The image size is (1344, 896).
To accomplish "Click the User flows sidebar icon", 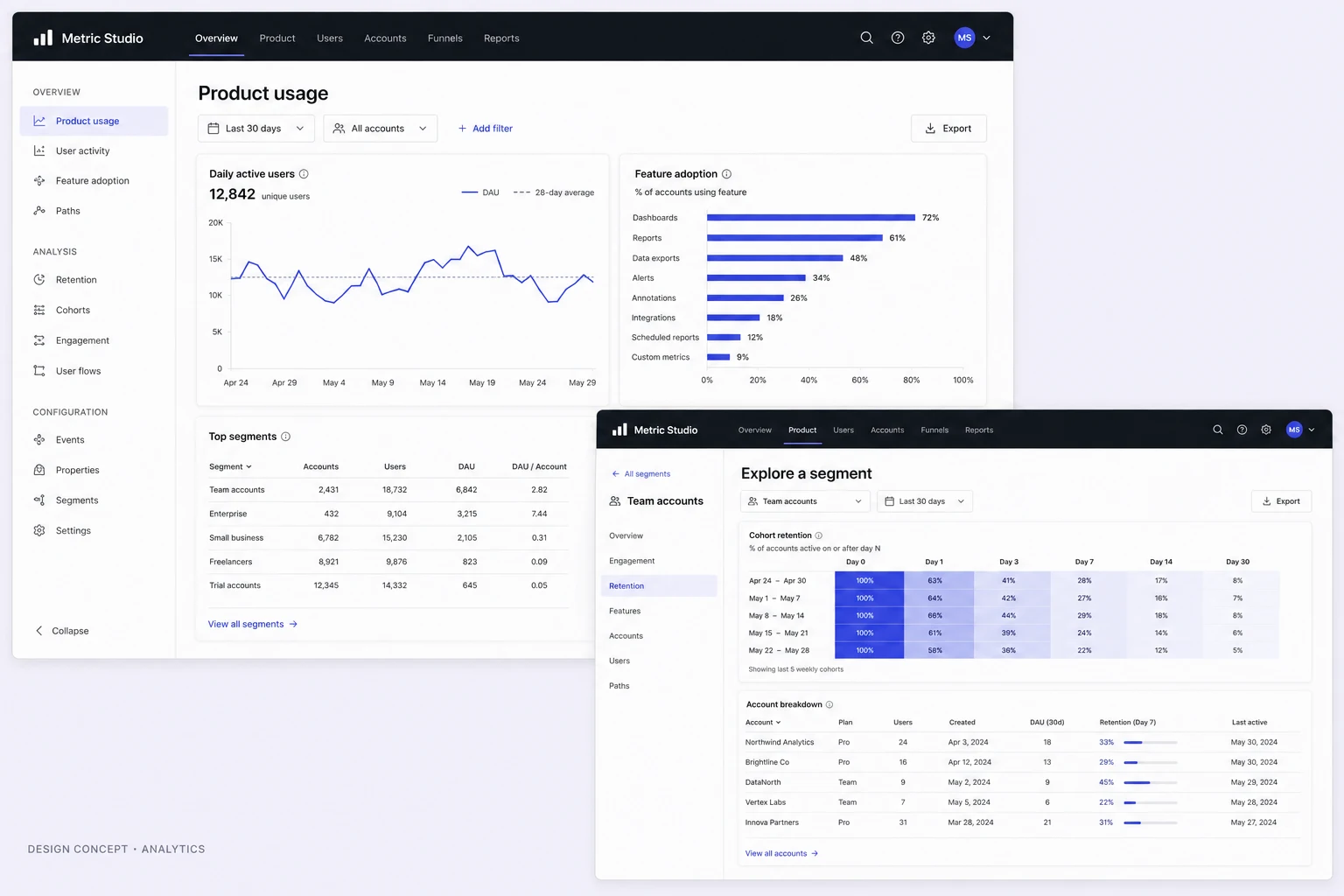I will [x=39, y=371].
